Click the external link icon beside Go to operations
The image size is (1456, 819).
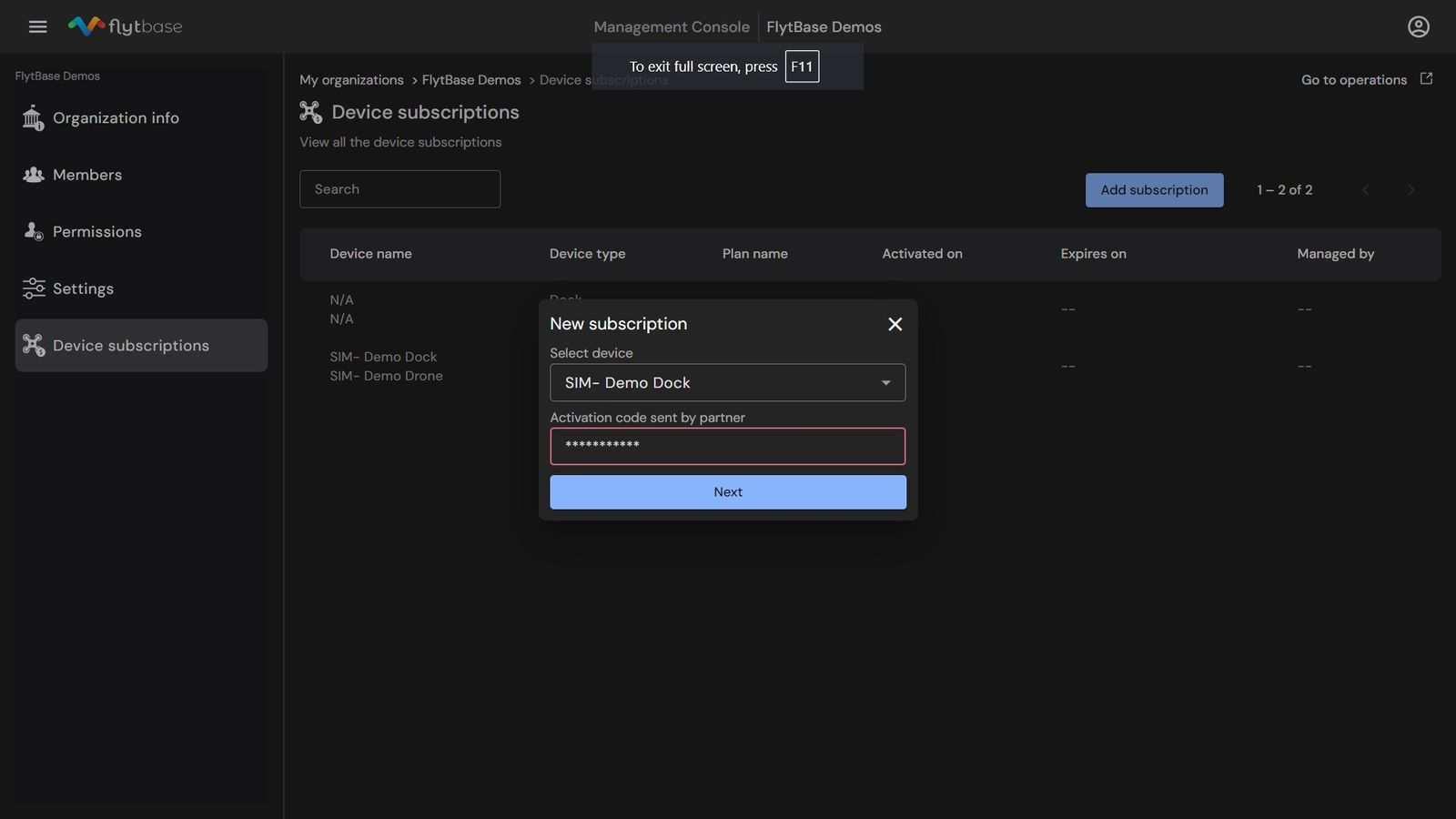[1426, 79]
